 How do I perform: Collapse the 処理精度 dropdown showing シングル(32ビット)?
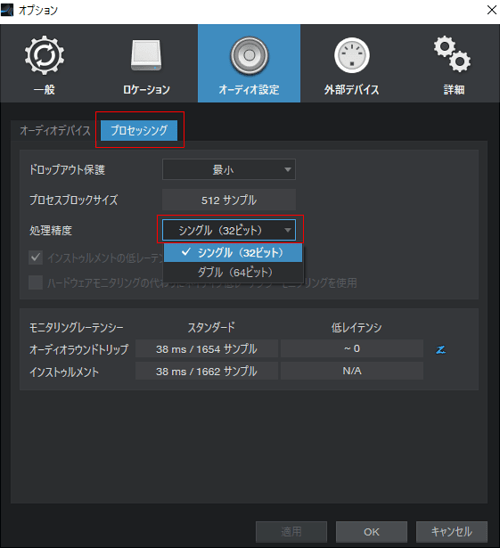point(229,230)
